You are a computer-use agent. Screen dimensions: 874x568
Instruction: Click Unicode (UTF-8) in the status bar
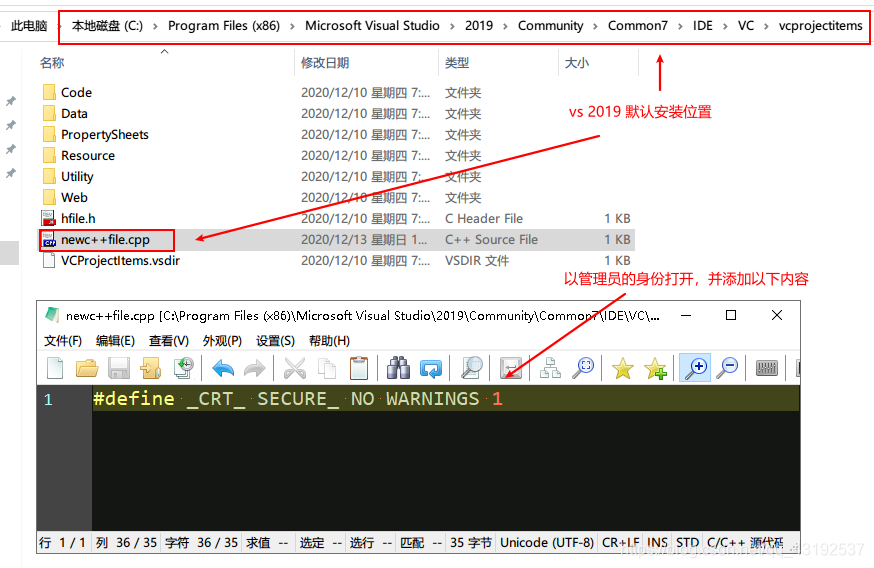tap(547, 542)
